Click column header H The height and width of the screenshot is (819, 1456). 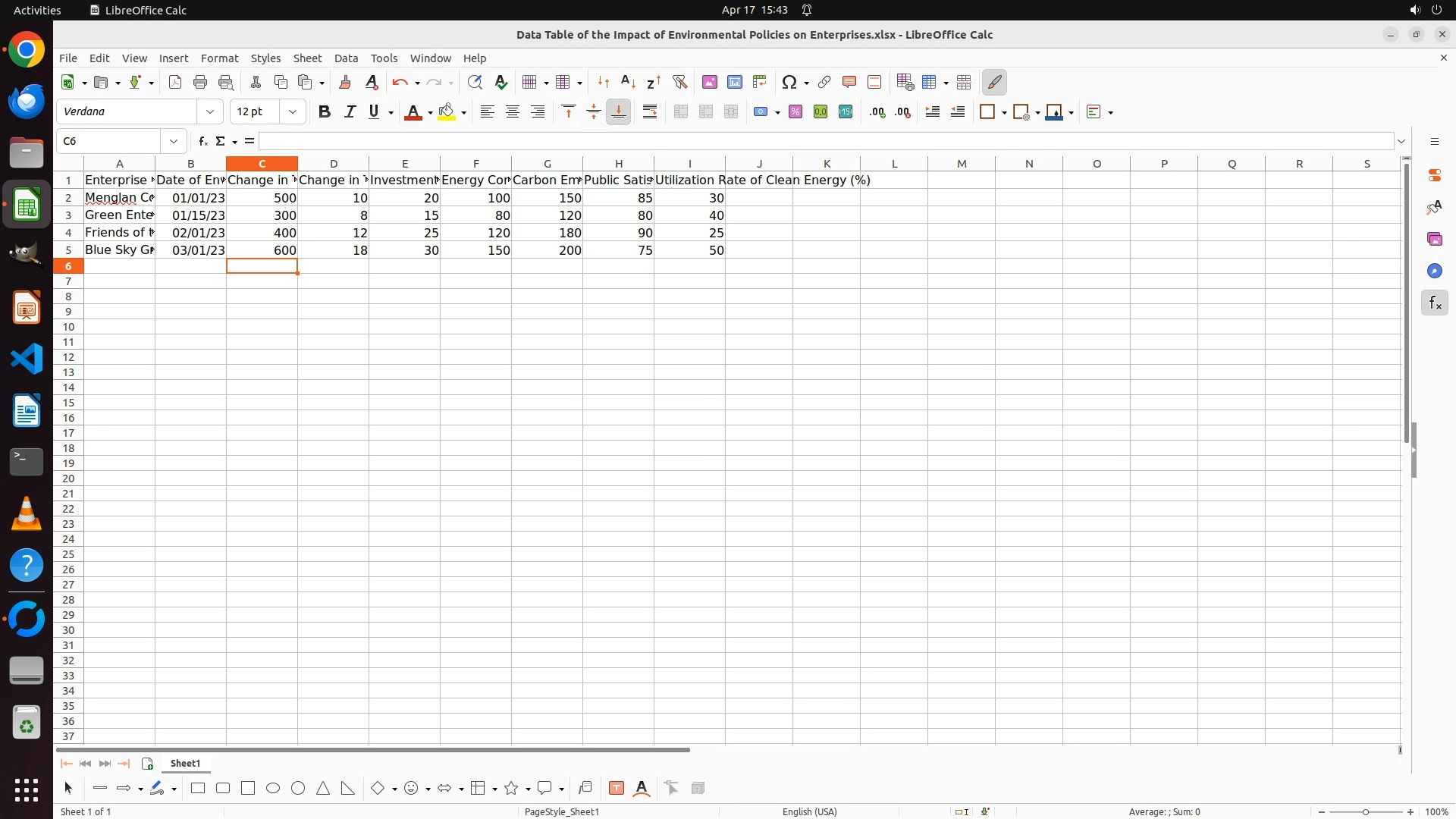click(618, 164)
